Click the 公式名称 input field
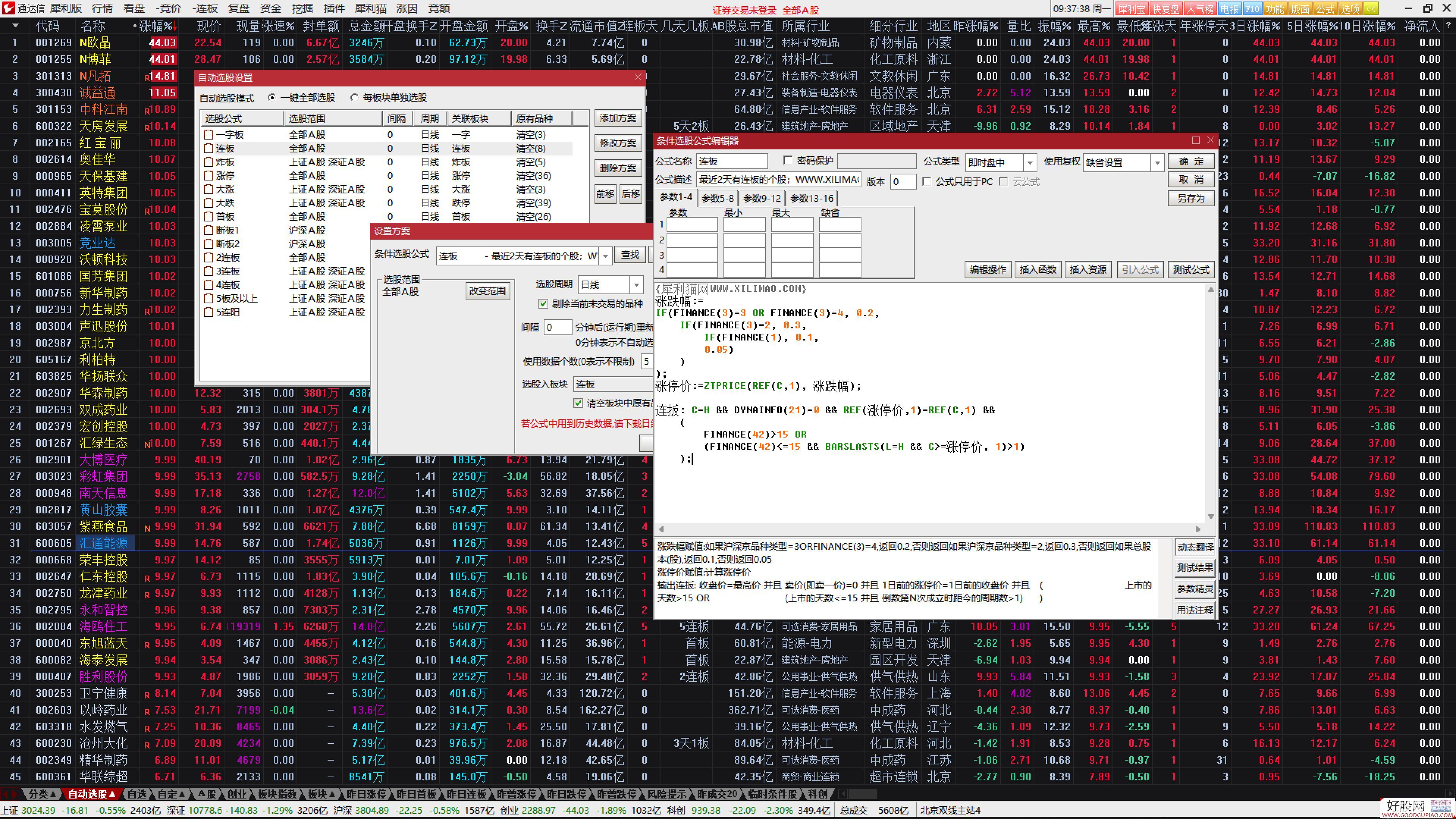The height and width of the screenshot is (819, 1456). point(732,161)
